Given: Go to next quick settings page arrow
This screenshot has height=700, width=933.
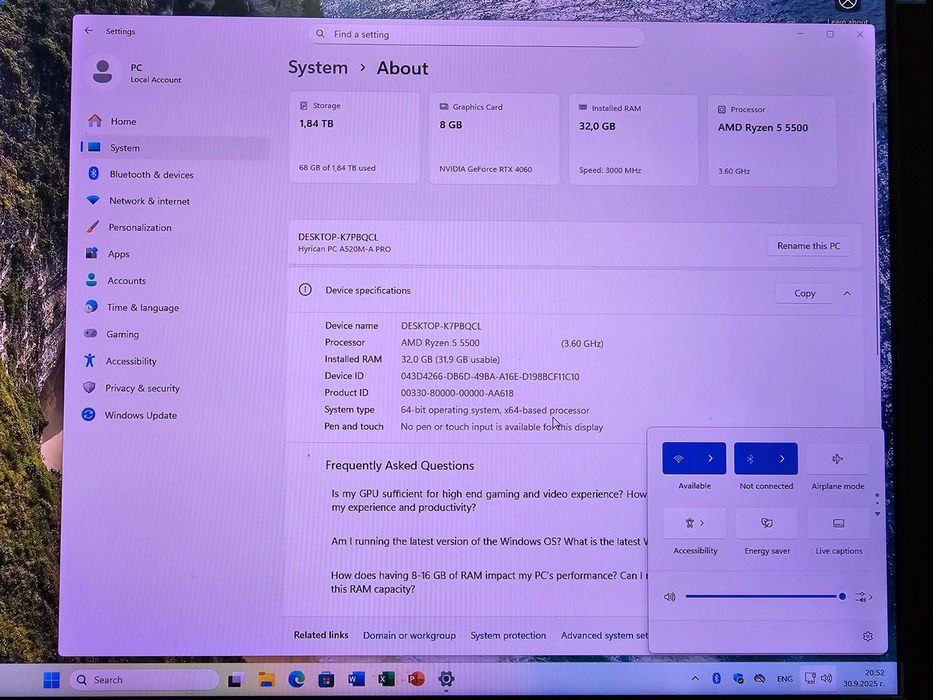Looking at the screenshot, I should [877, 514].
